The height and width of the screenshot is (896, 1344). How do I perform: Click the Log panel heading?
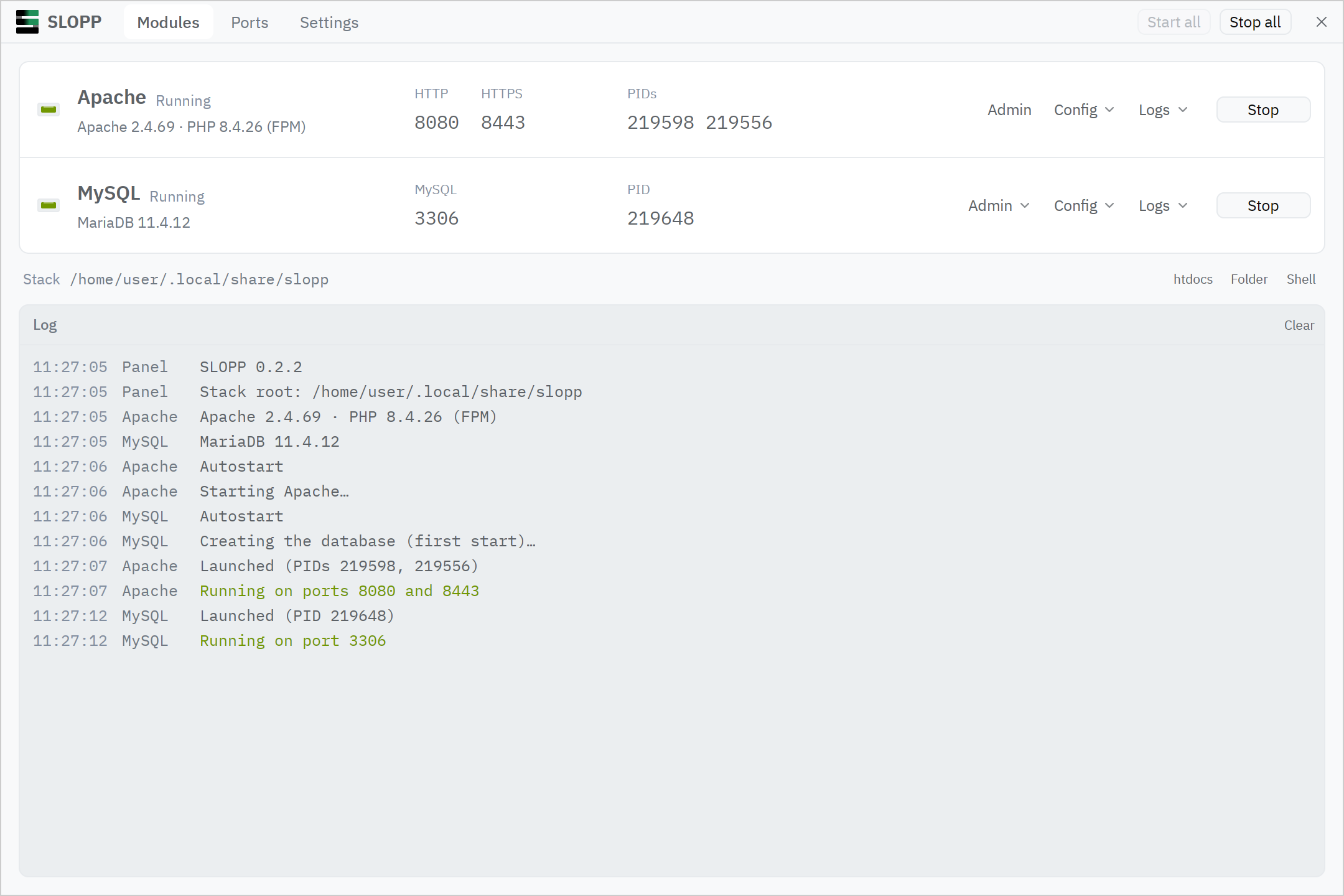[45, 325]
